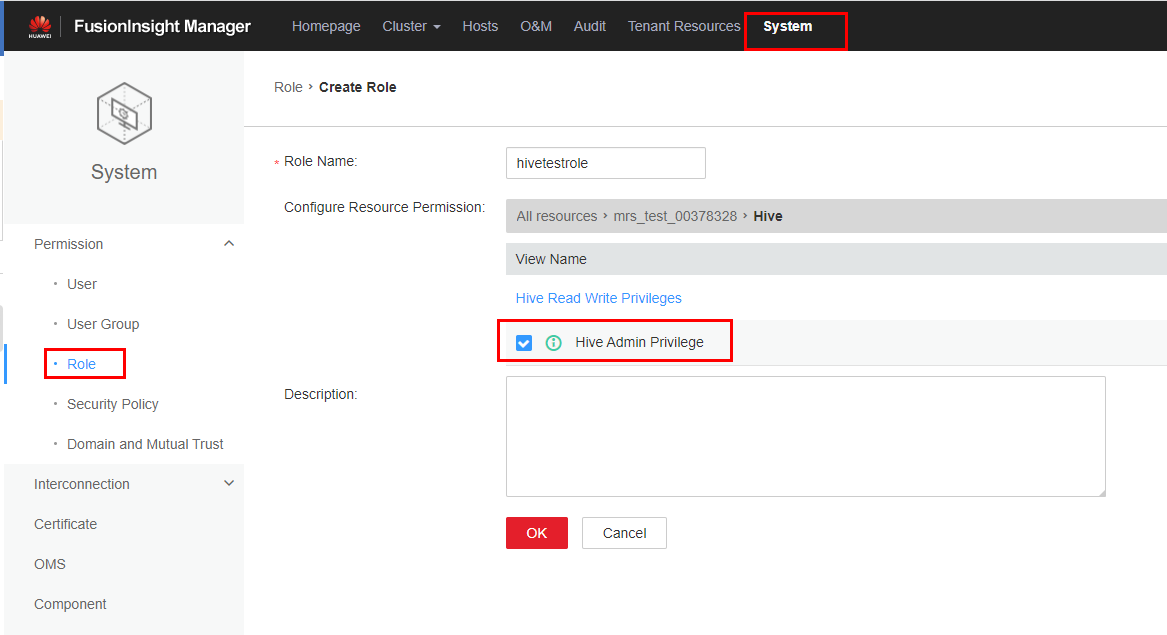This screenshot has height=635, width=1167.
Task: Click the Role breadcrumb link
Action: pos(288,87)
